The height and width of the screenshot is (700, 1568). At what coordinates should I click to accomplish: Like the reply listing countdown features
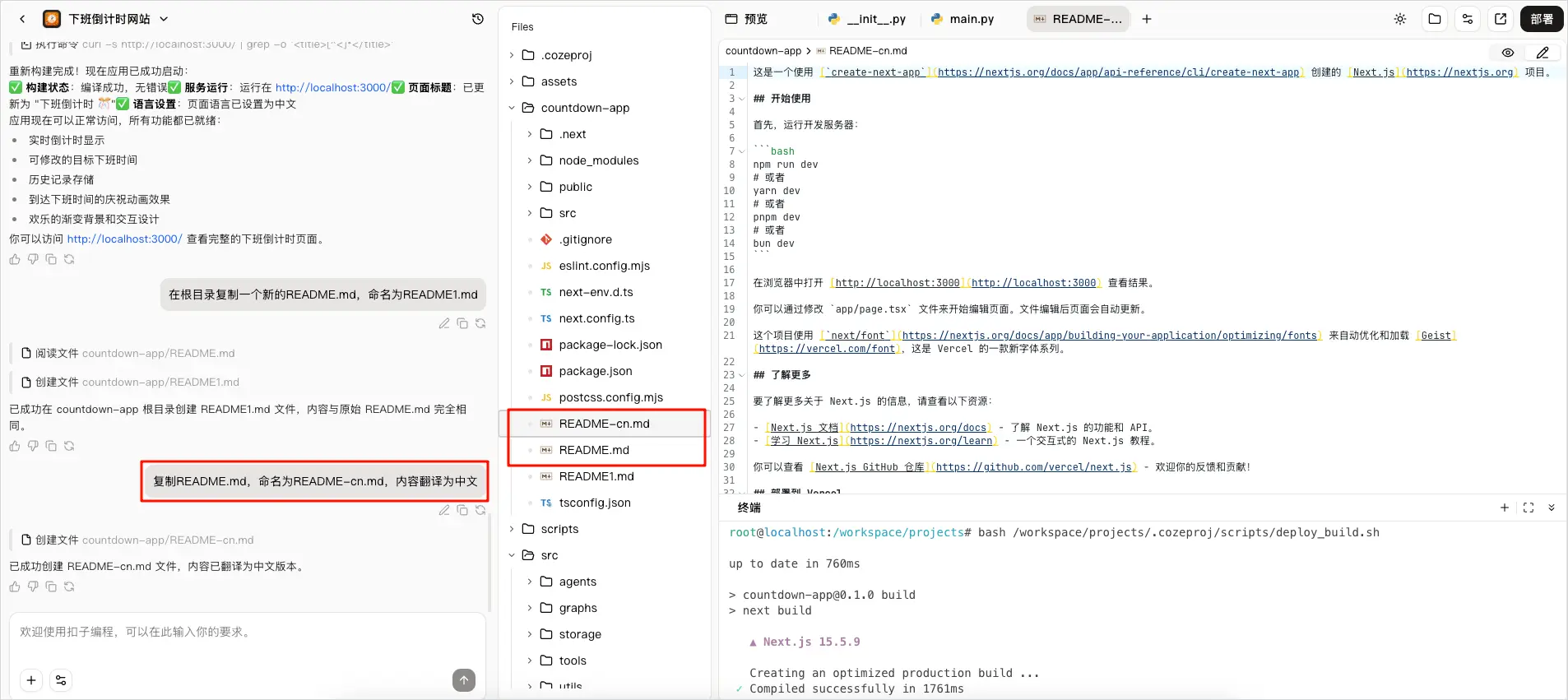(15, 259)
